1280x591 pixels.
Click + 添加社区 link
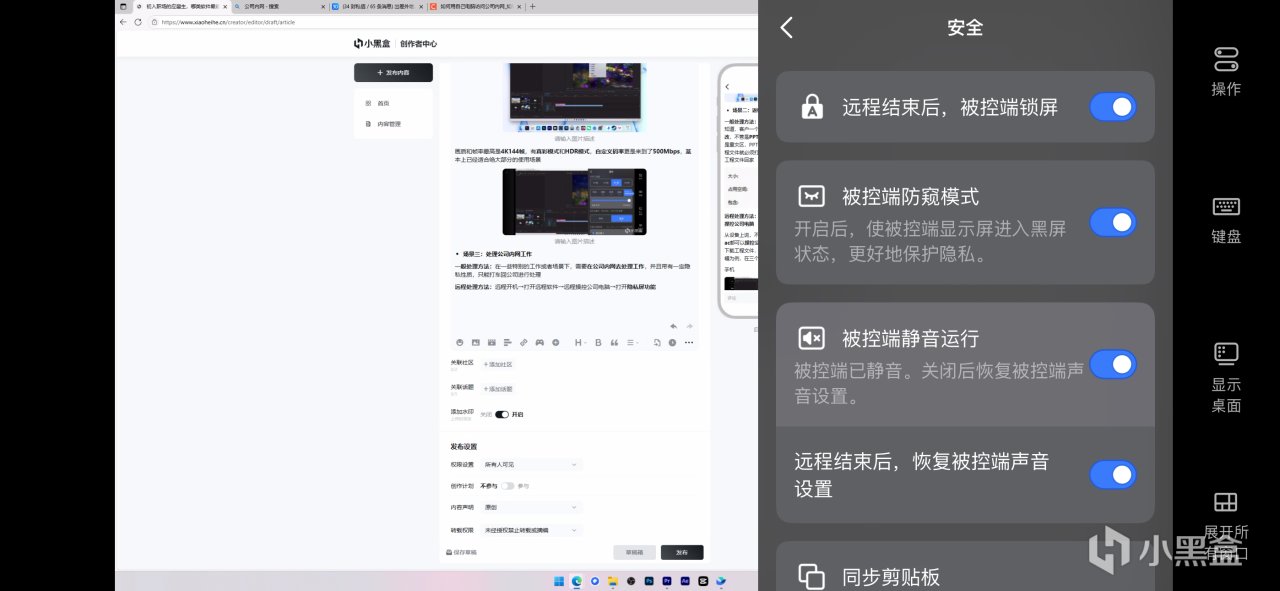tap(497, 364)
